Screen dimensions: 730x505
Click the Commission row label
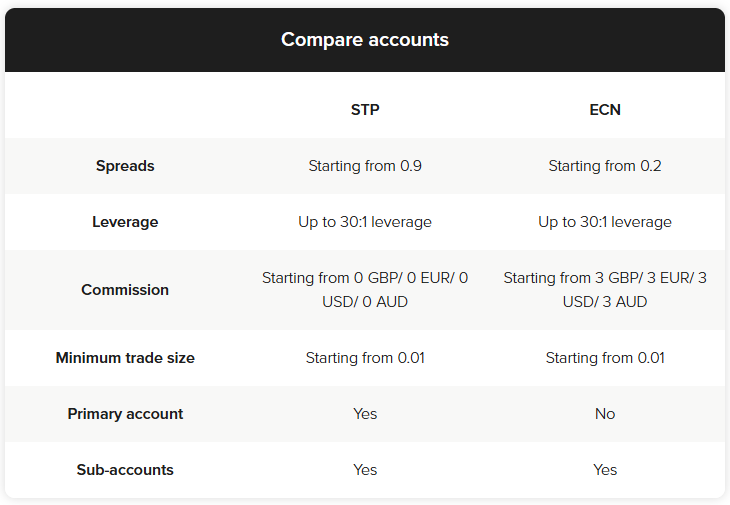coord(125,290)
